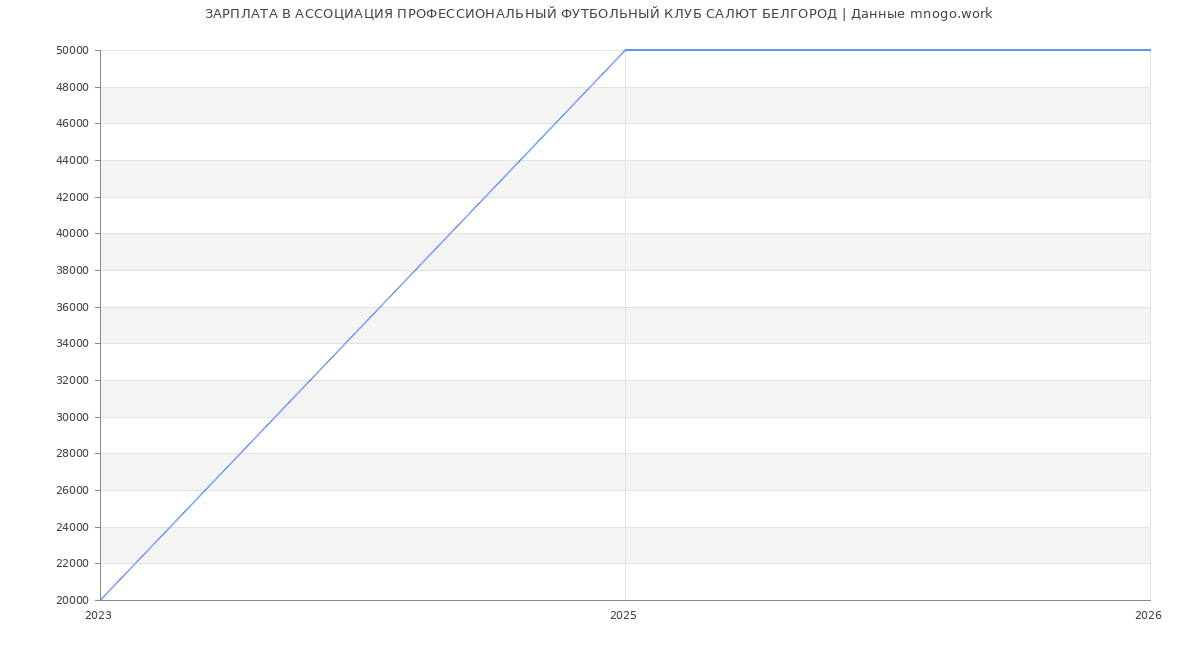Image resolution: width=1200 pixels, height=650 pixels.
Task: Click the line's end point at 2026
Action: [x=1150, y=50]
